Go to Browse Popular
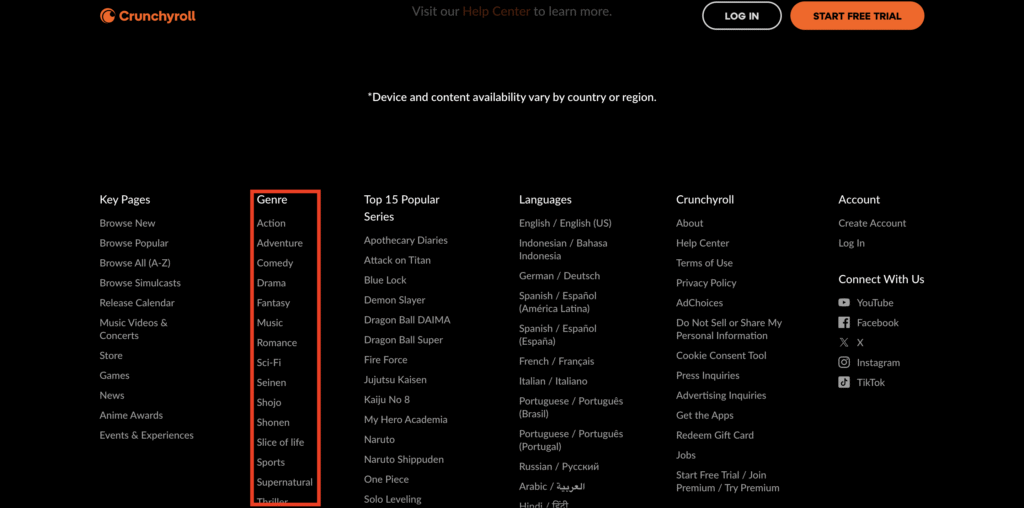Image resolution: width=1024 pixels, height=508 pixels. (x=134, y=243)
